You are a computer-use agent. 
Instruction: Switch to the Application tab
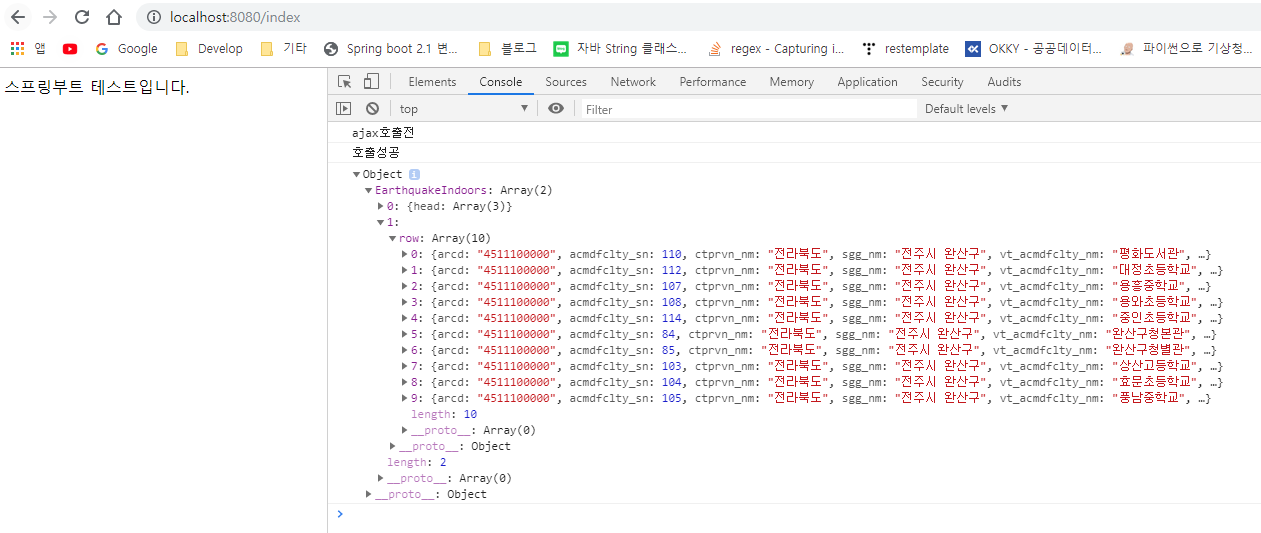[867, 82]
